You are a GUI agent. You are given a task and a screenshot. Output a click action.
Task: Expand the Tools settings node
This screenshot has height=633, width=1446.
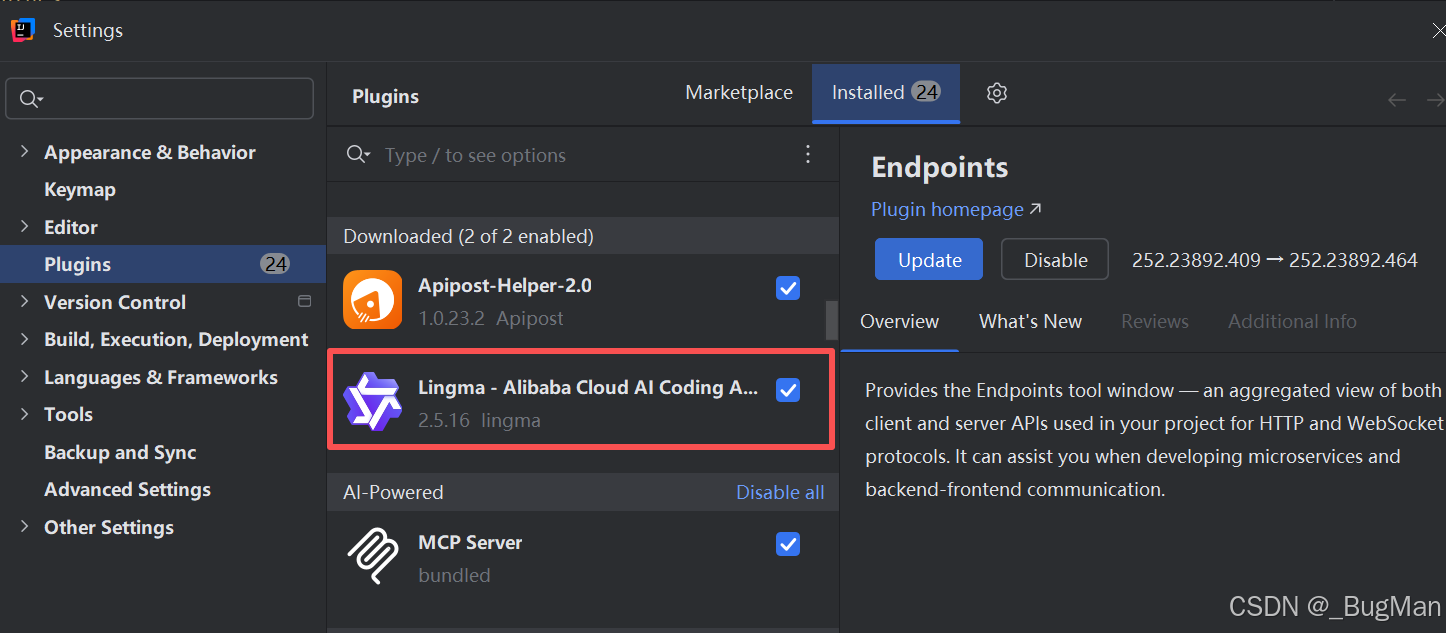click(x=25, y=414)
